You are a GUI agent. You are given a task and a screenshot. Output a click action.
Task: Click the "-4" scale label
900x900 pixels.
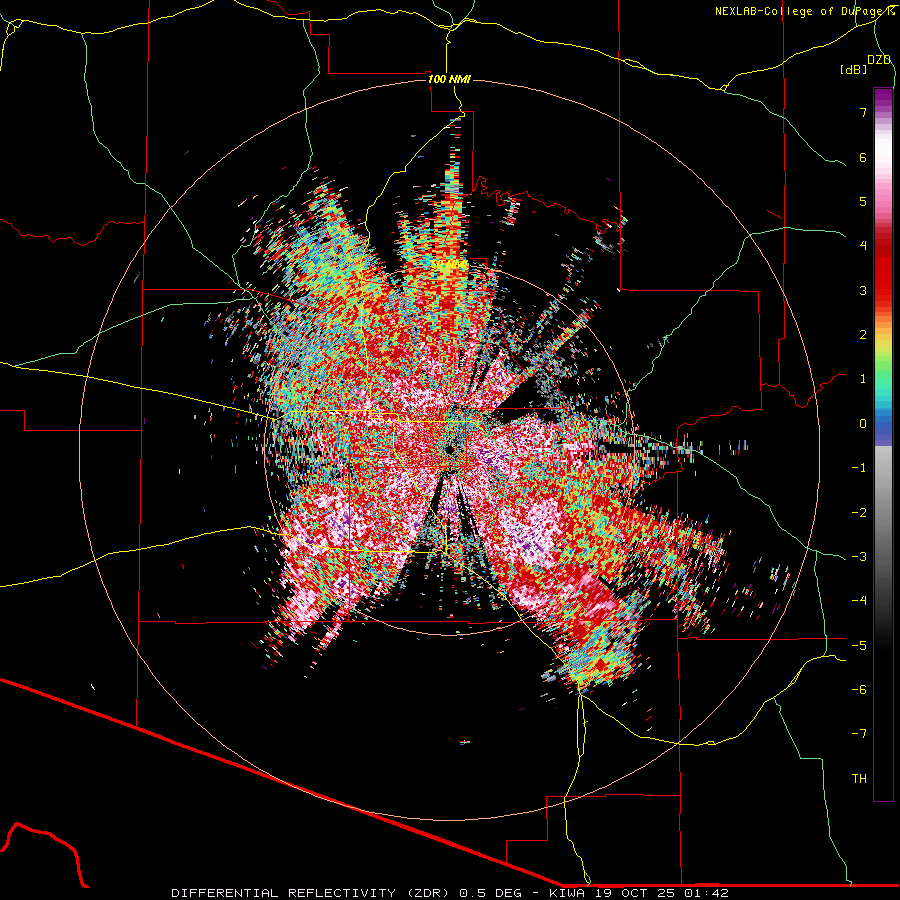859,600
